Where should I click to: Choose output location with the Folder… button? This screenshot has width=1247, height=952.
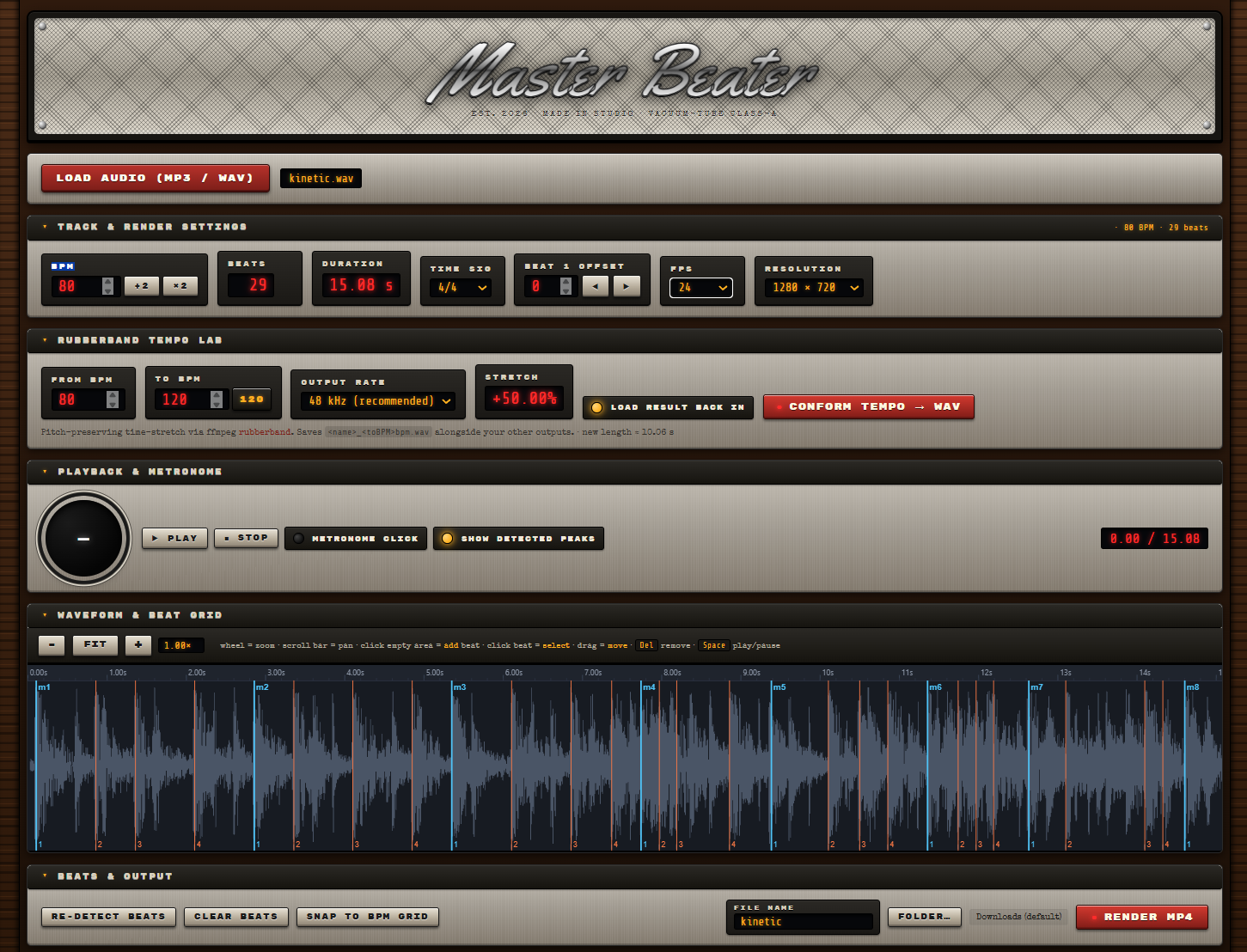coord(925,917)
